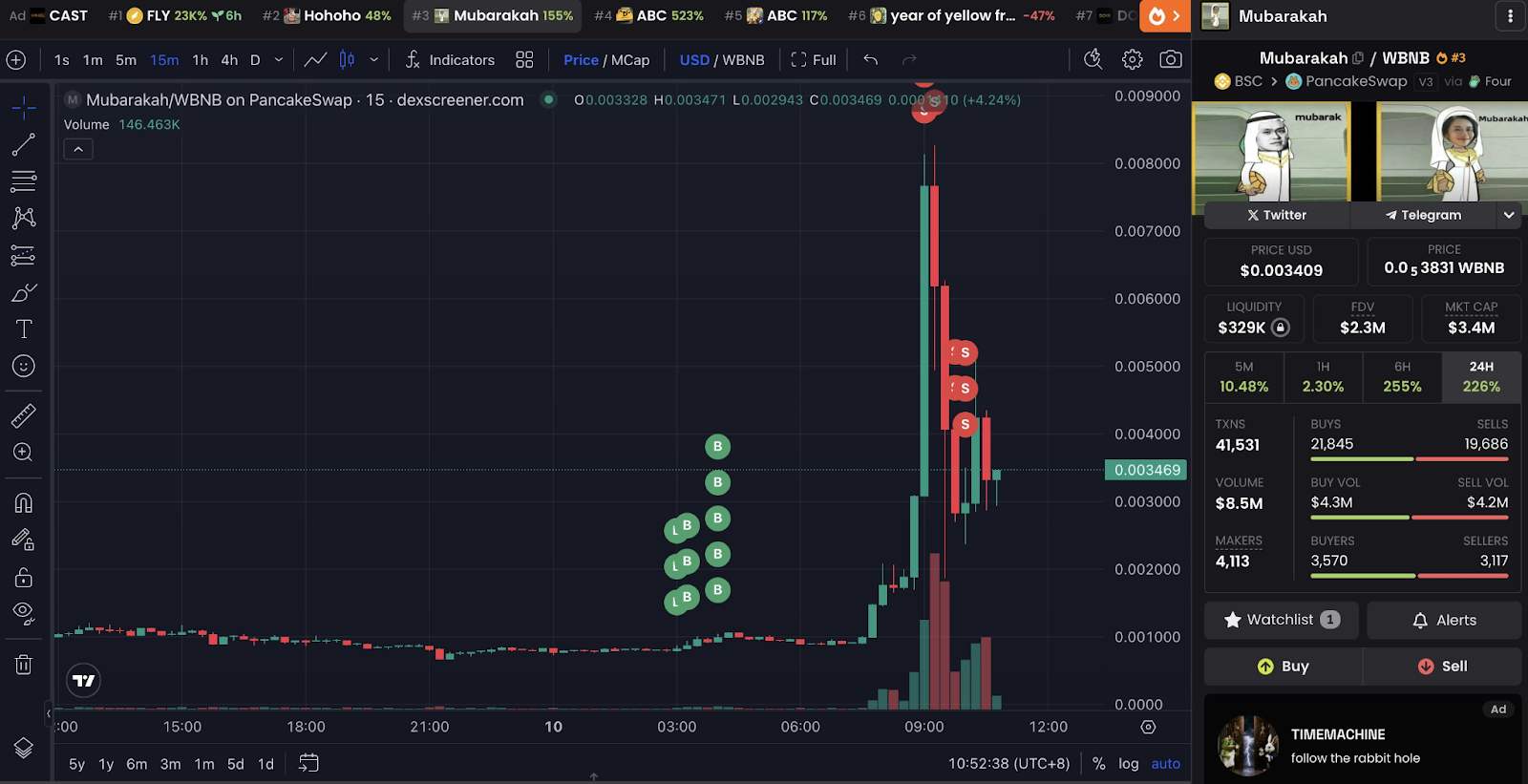The width and height of the screenshot is (1528, 784).
Task: Pick the ruler measure tool
Action: pyautogui.click(x=24, y=415)
